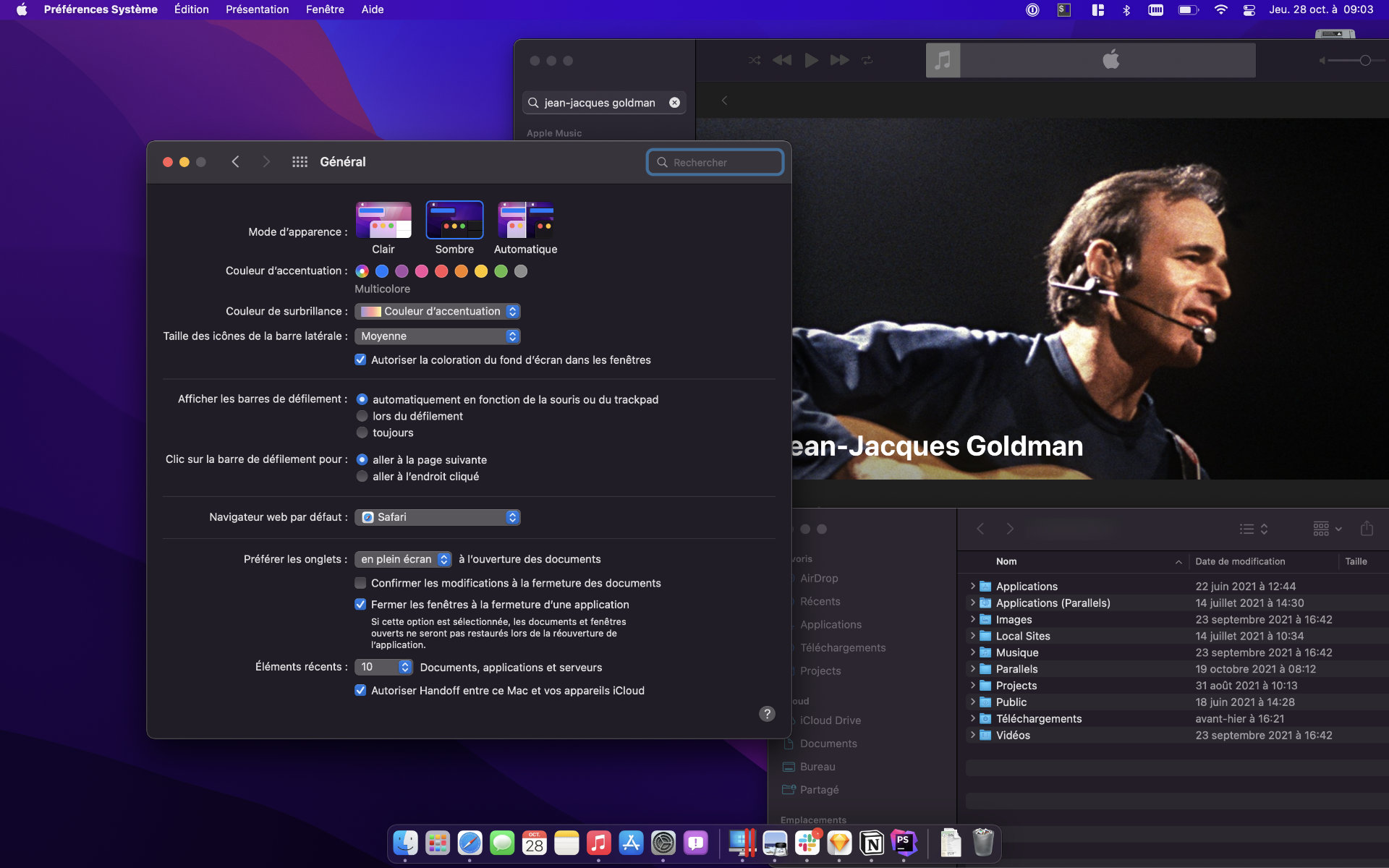Open the help question mark button

coord(767,714)
